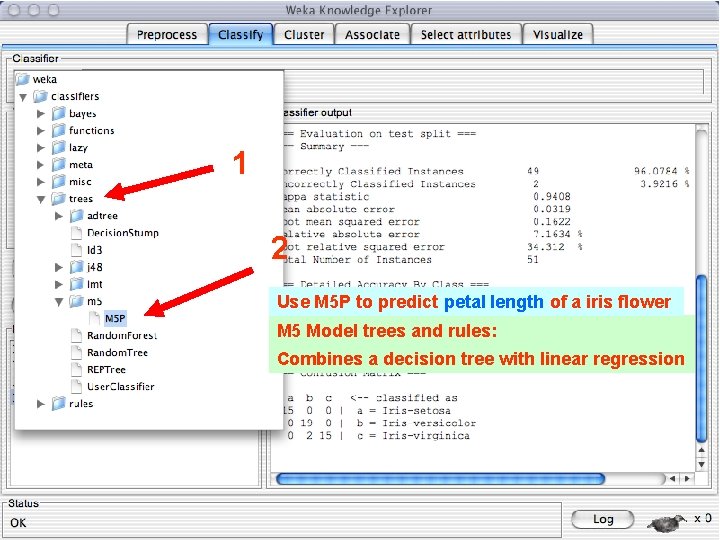Click the functions folder icon
This screenshot has height=540, width=720.
59,130
